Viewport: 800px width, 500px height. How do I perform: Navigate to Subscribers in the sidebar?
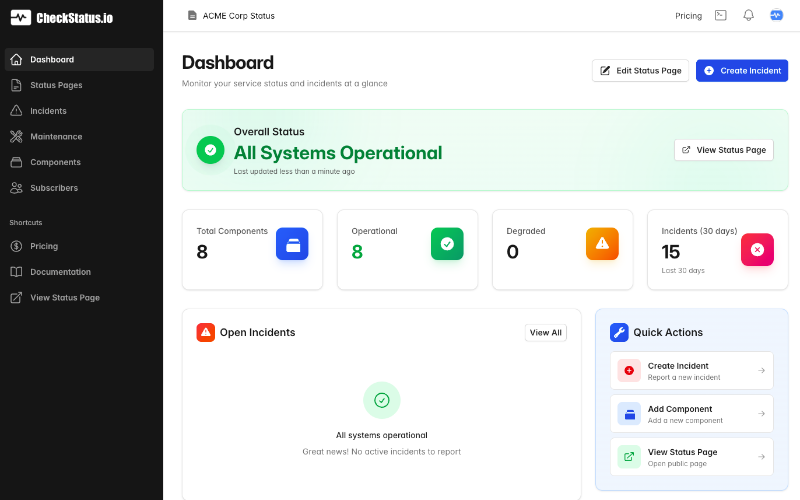click(x=79, y=188)
